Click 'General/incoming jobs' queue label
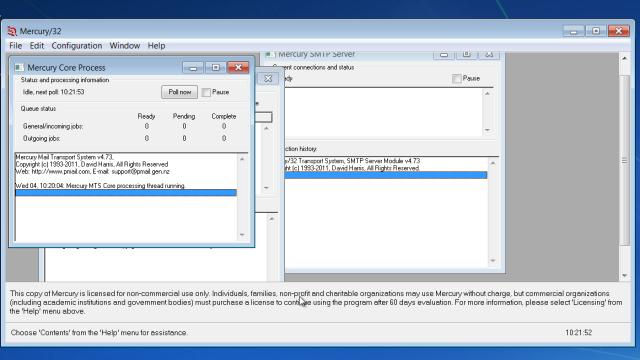The height and width of the screenshot is (360, 640). tap(53, 127)
